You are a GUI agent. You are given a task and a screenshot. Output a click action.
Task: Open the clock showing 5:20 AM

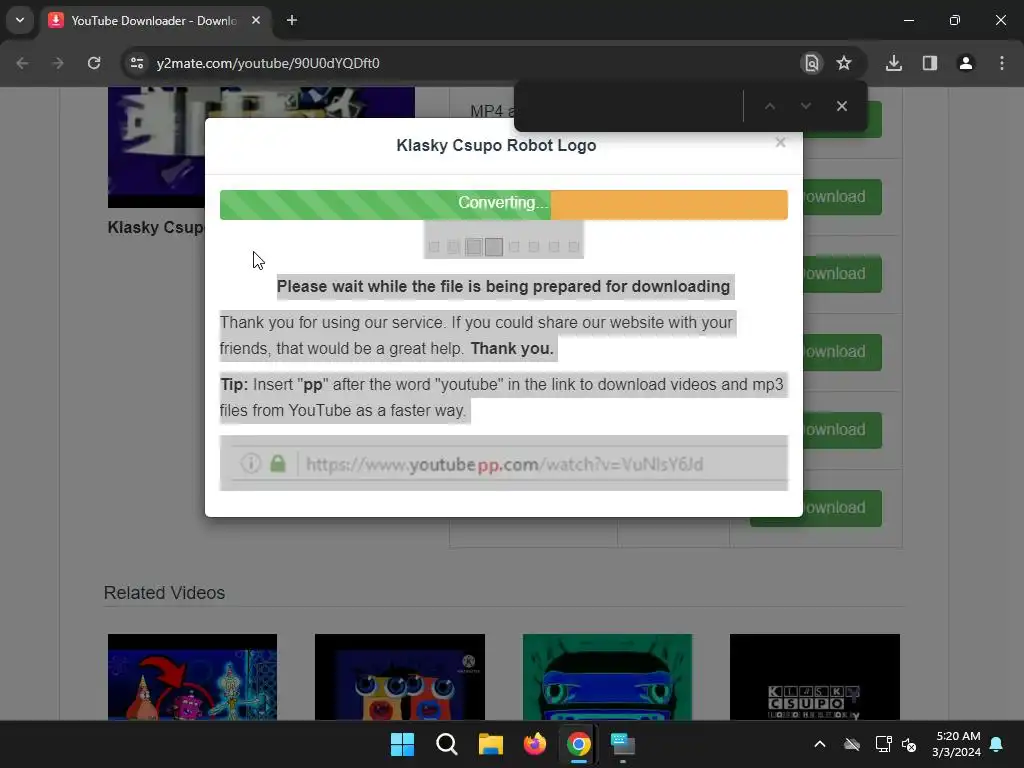(957, 744)
